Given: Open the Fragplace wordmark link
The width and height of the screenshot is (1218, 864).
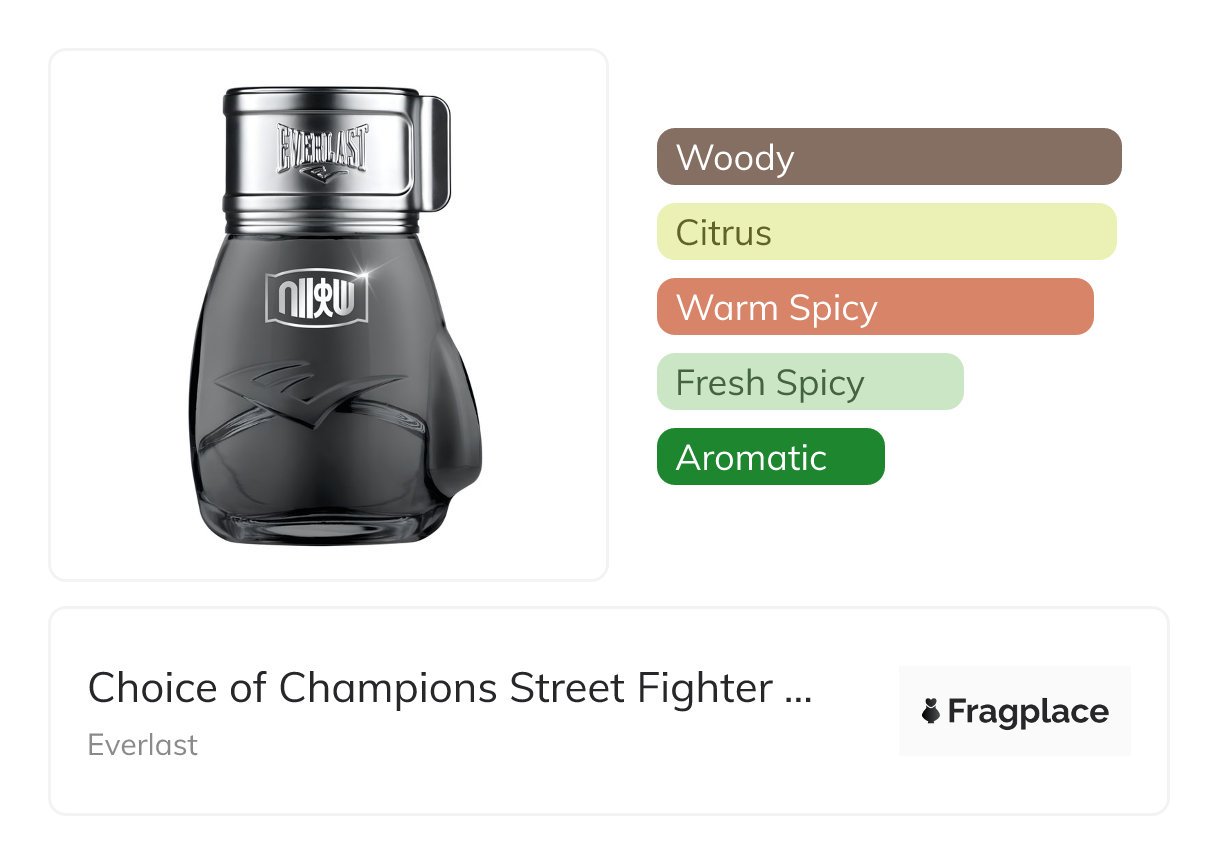Looking at the screenshot, I should tap(1027, 712).
